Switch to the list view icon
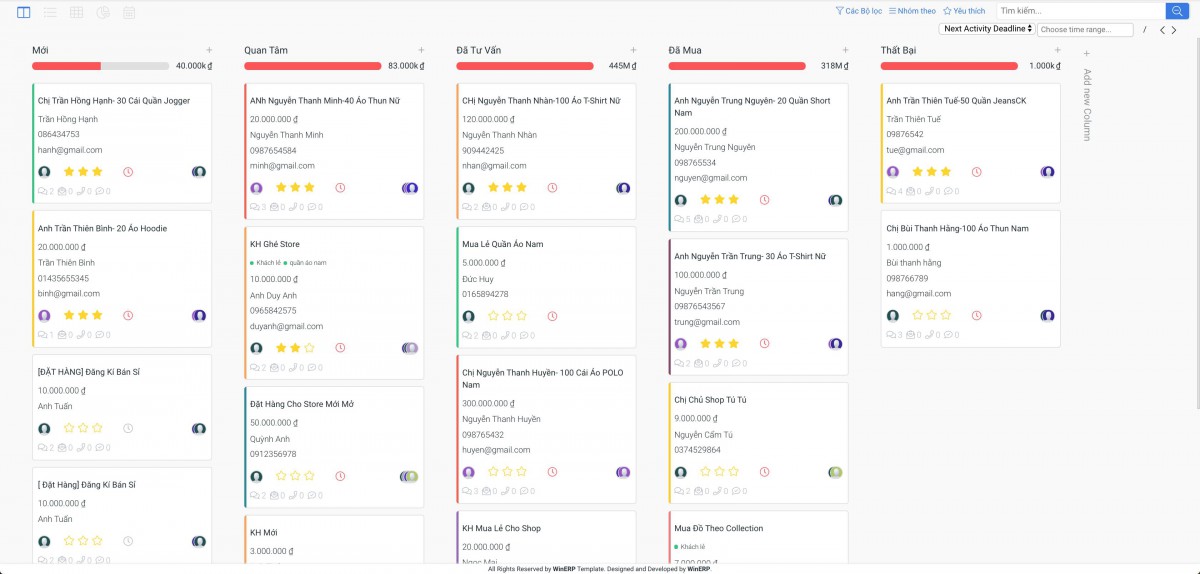 (50, 12)
